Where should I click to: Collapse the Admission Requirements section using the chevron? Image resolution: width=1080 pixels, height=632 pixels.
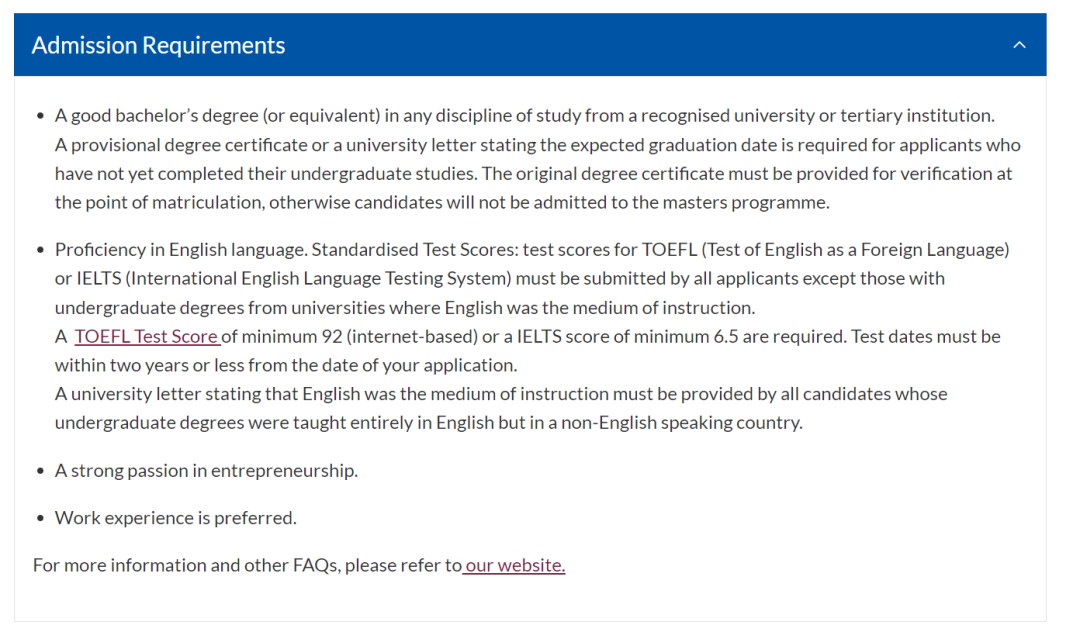pyautogui.click(x=1019, y=45)
